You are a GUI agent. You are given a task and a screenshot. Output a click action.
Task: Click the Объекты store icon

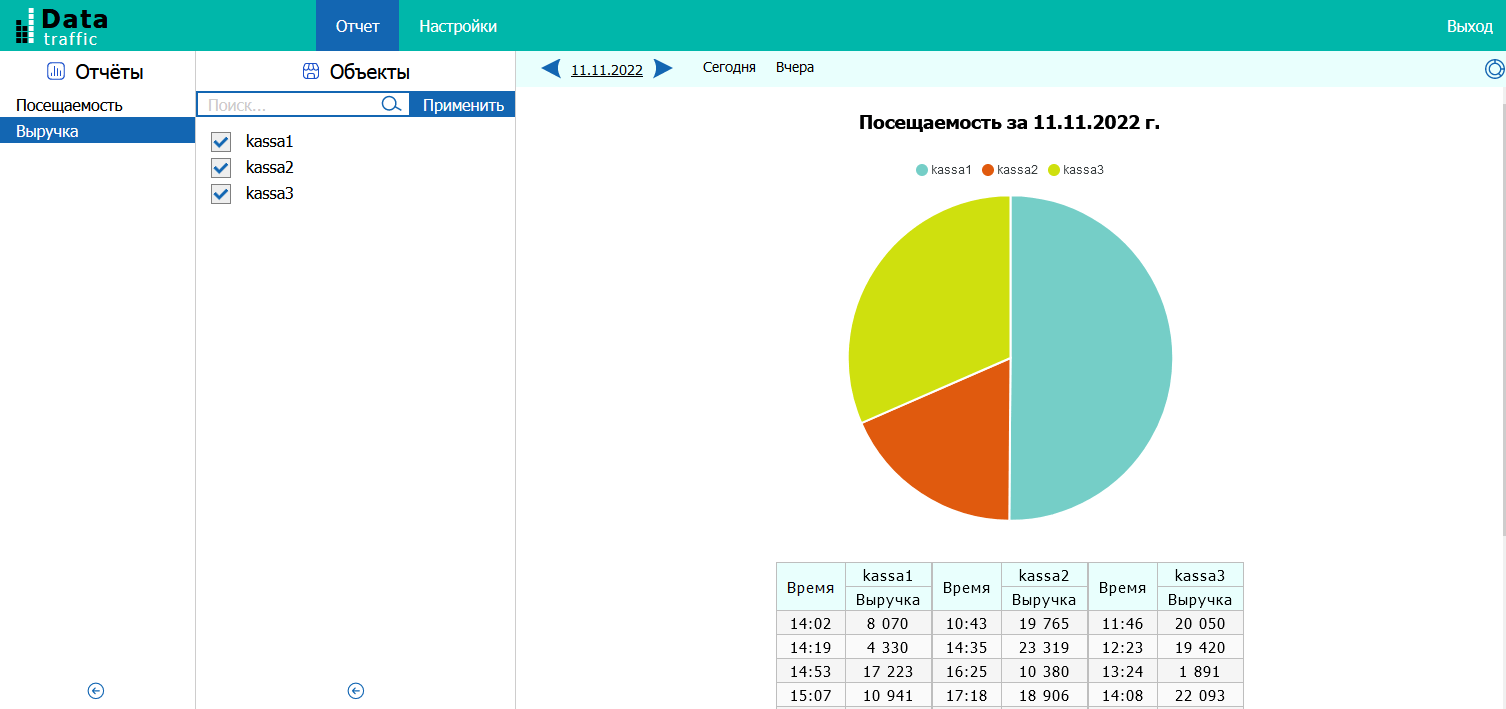(311, 71)
